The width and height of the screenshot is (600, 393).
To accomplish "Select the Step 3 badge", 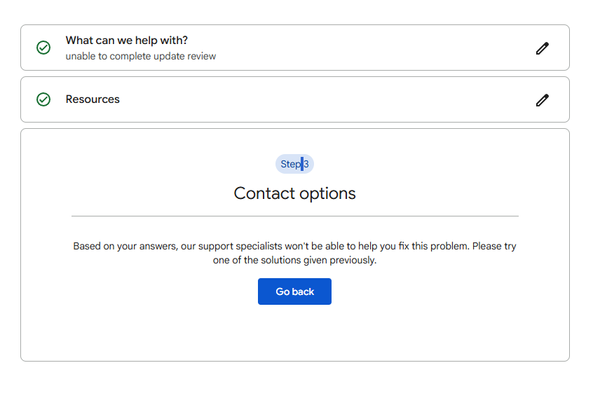I will pos(295,164).
